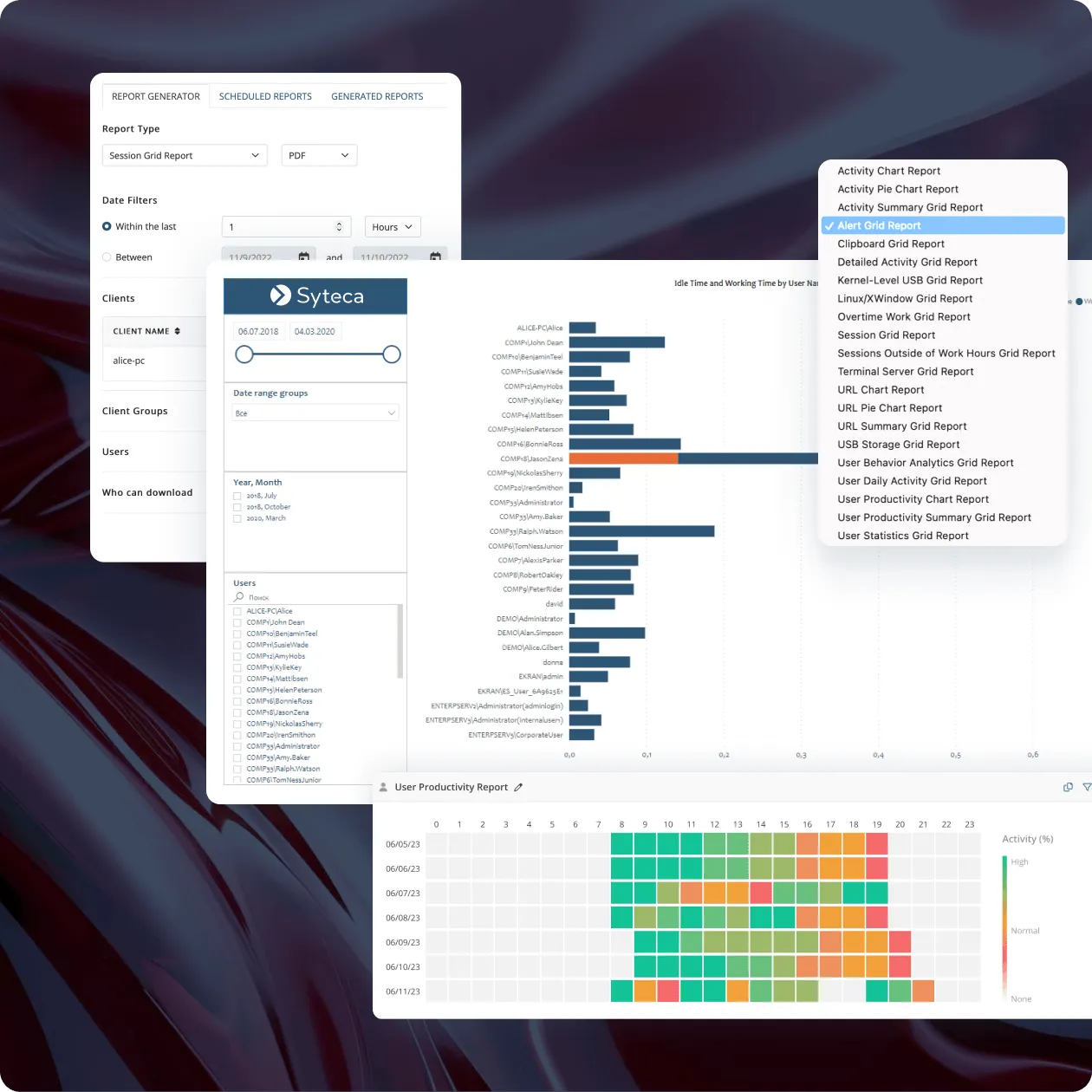Click the red 06/07/23 cell at hour 14
1092x1092 pixels.
761,893
